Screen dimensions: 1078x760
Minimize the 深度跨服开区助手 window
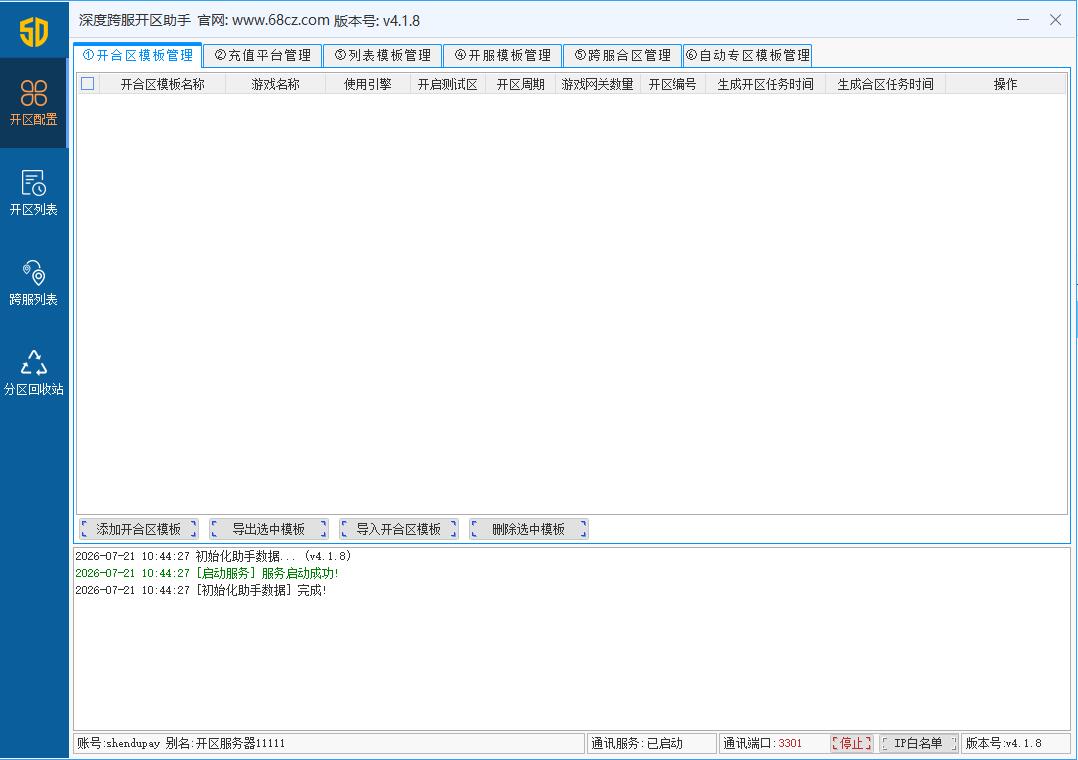(x=1023, y=20)
